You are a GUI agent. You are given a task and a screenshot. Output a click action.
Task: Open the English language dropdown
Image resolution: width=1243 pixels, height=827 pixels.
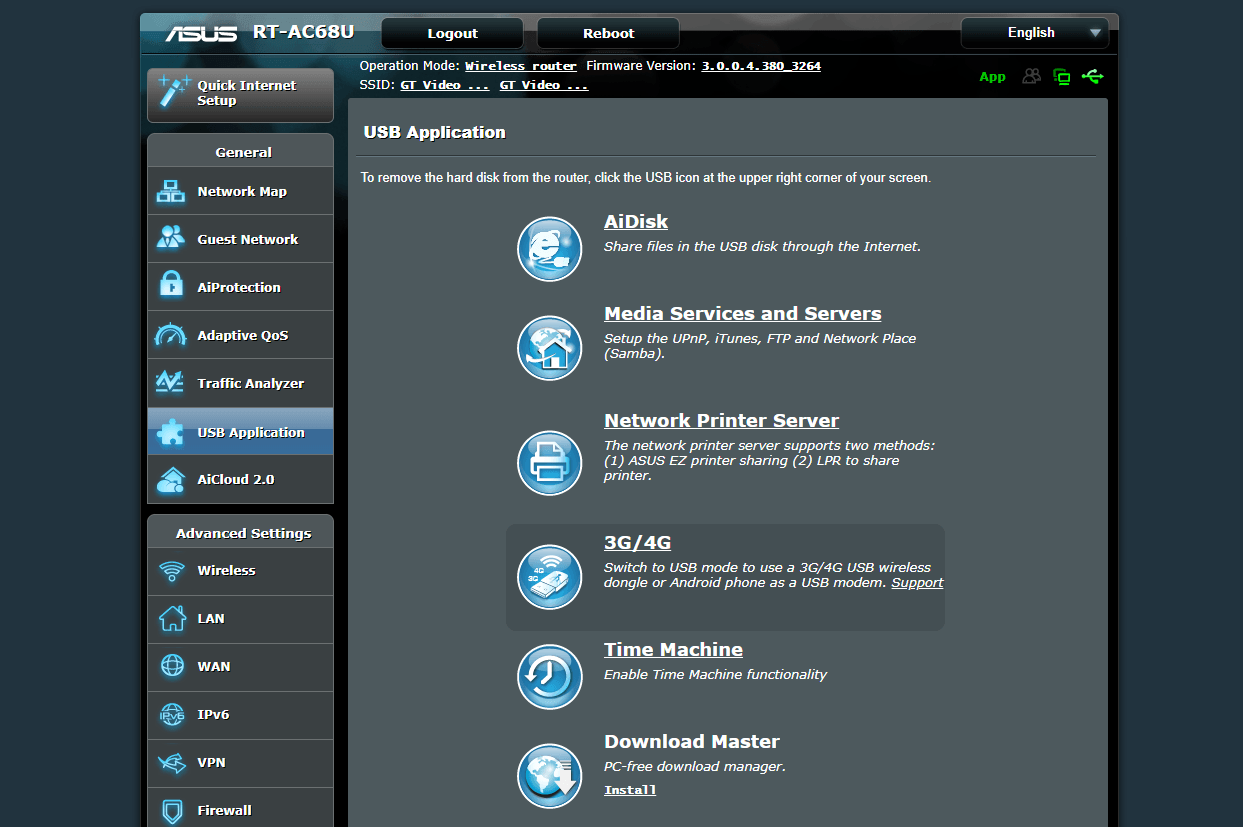pos(1034,33)
